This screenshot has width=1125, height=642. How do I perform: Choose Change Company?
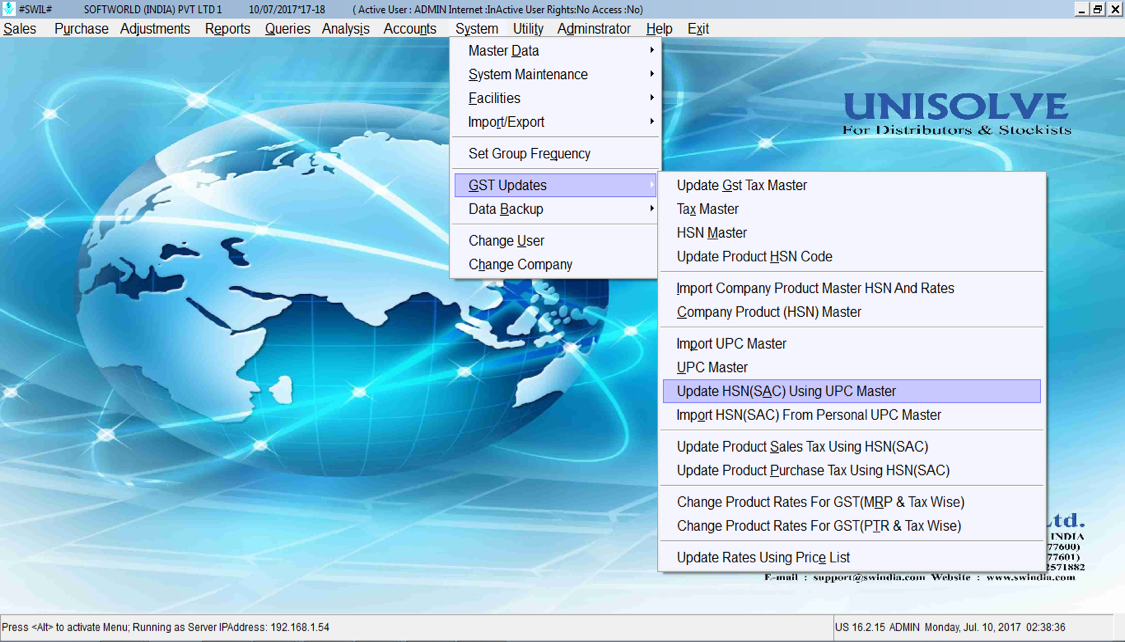[x=555, y=264]
